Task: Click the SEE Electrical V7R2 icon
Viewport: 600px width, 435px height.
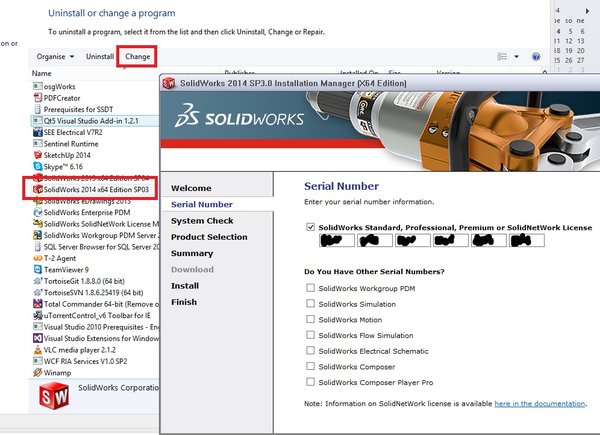Action: 38,132
